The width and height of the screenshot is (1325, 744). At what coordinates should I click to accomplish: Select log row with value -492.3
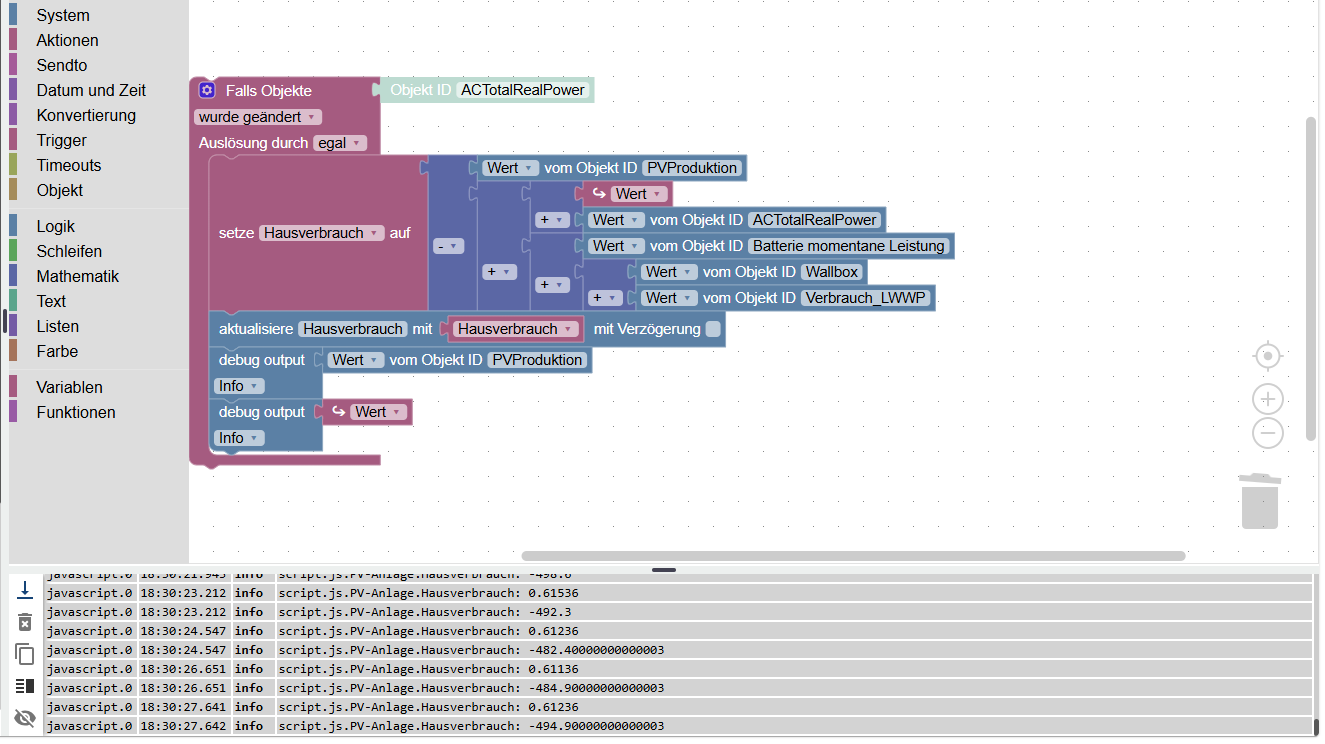(677, 612)
